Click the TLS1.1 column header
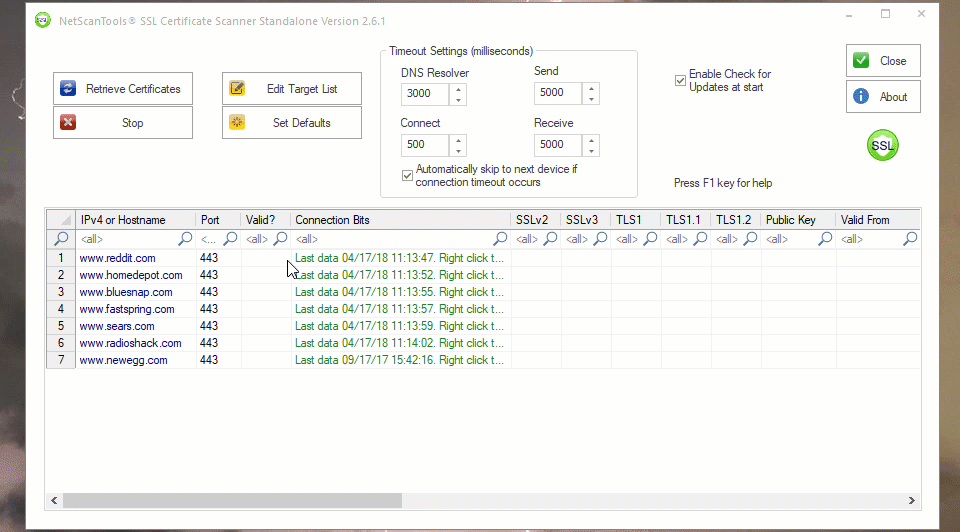Image resolution: width=960 pixels, height=532 pixels. pos(686,220)
